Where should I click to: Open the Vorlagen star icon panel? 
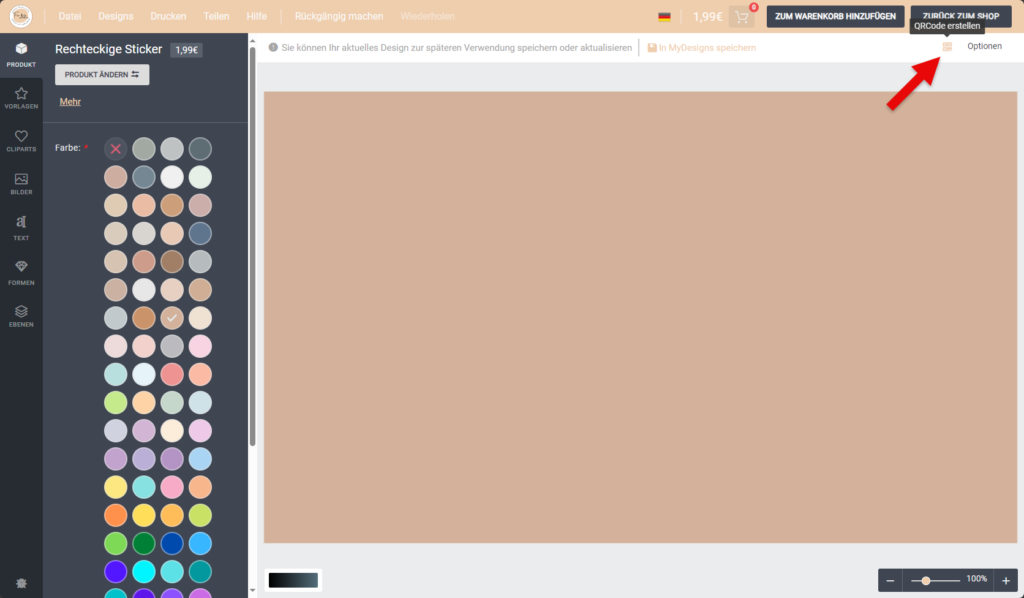(x=21, y=98)
